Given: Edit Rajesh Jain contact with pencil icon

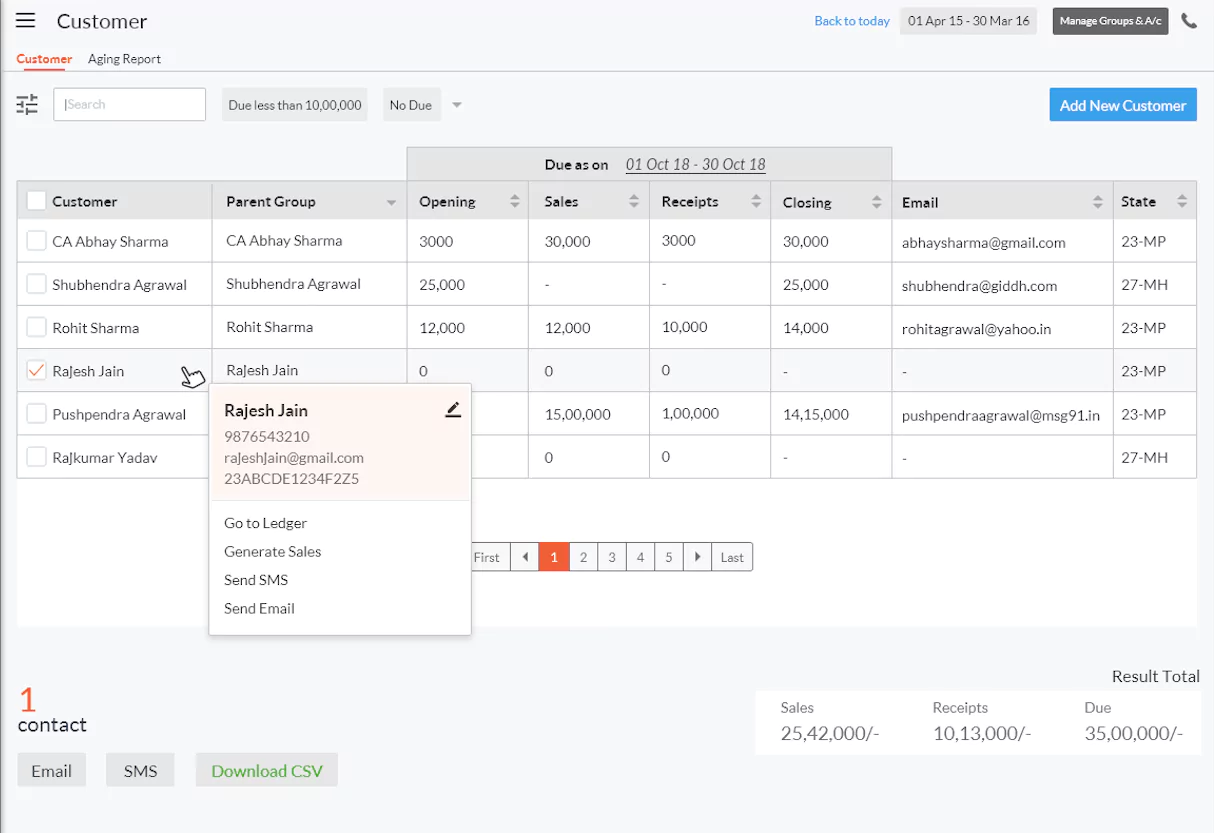Looking at the screenshot, I should [453, 409].
